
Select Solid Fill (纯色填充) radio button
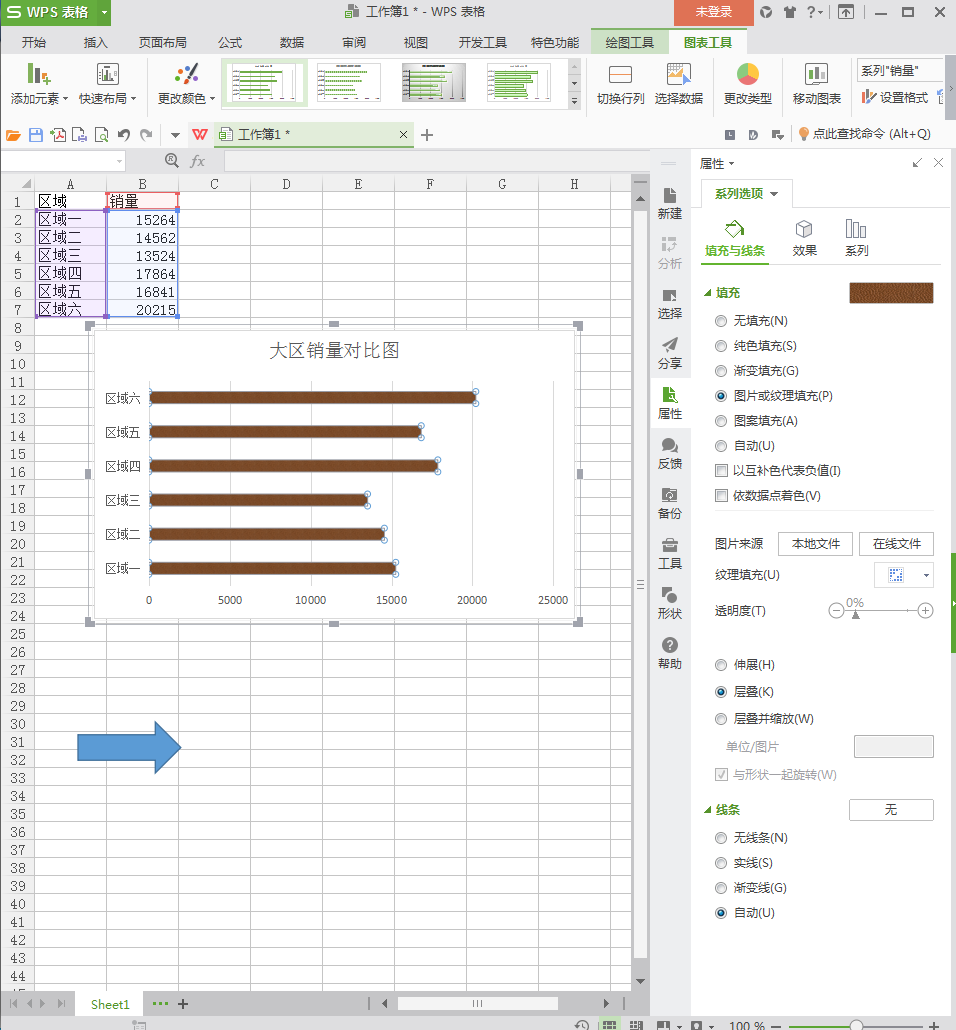point(721,346)
